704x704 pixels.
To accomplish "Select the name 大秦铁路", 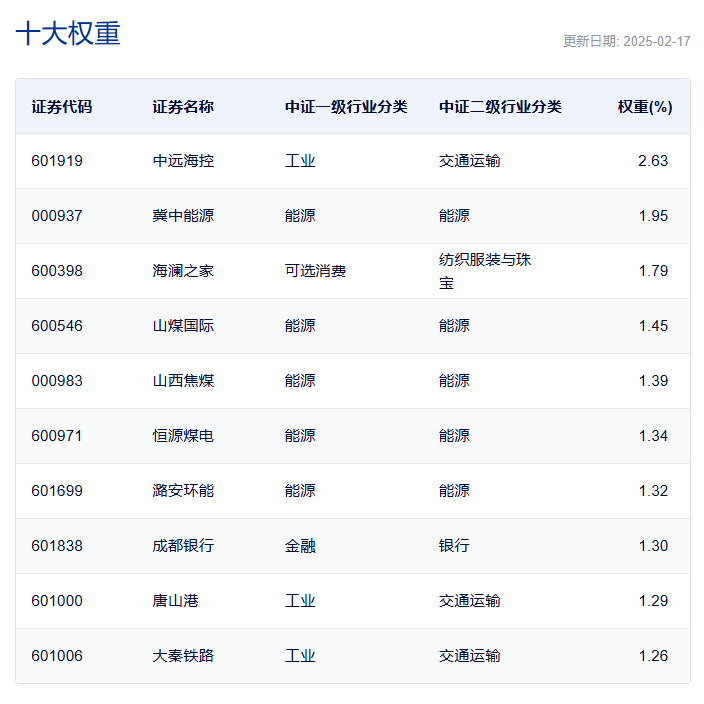I will click(x=183, y=656).
